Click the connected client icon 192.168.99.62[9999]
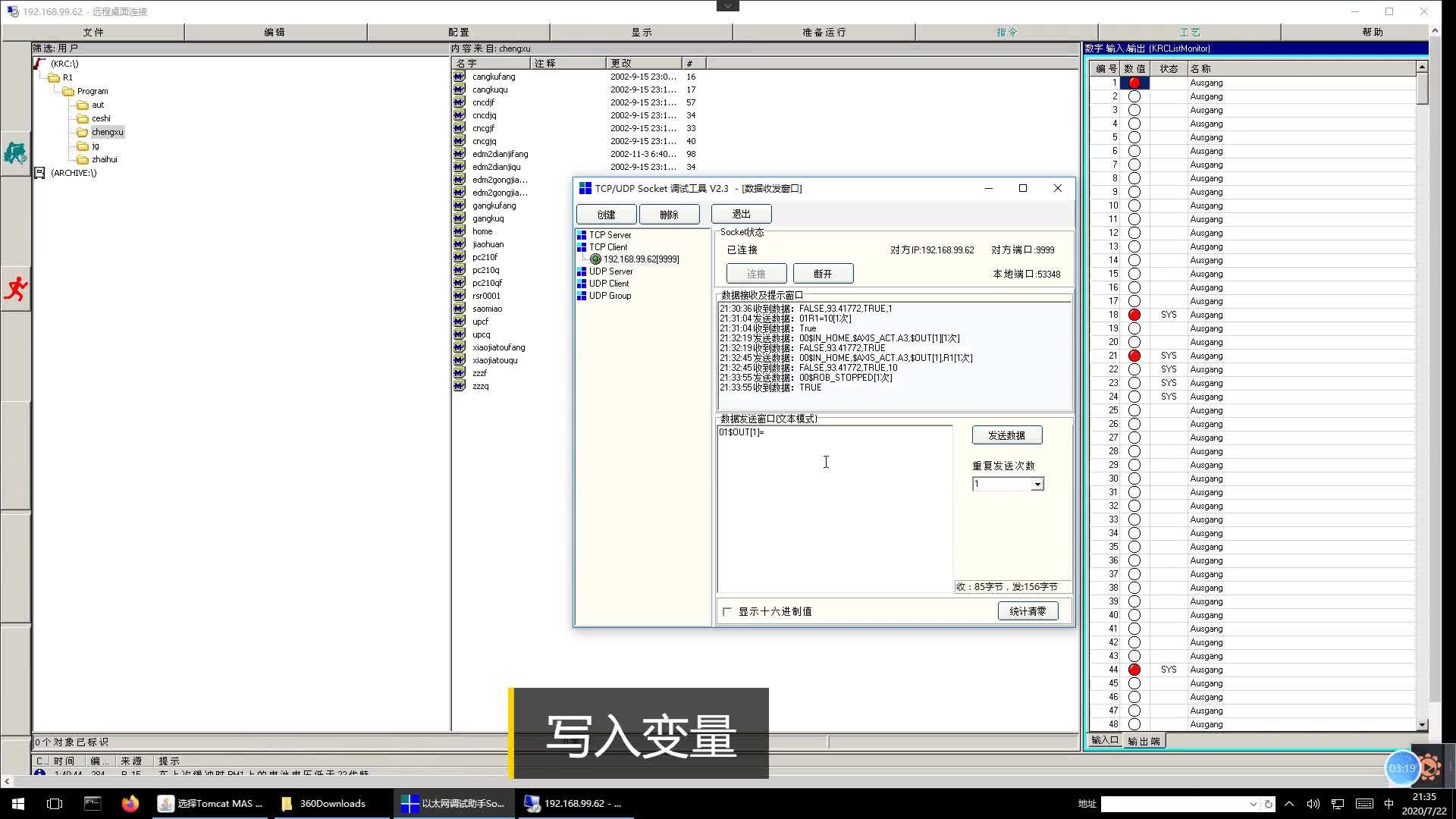1456x819 pixels. [x=596, y=259]
